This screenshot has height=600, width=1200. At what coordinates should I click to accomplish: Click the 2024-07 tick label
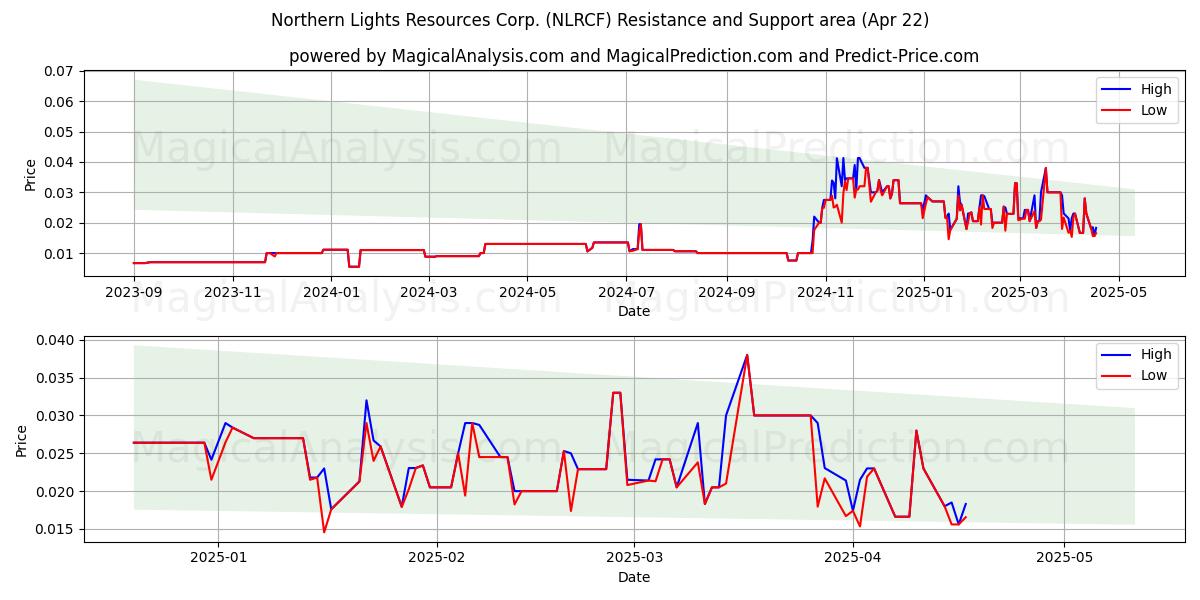click(x=628, y=291)
